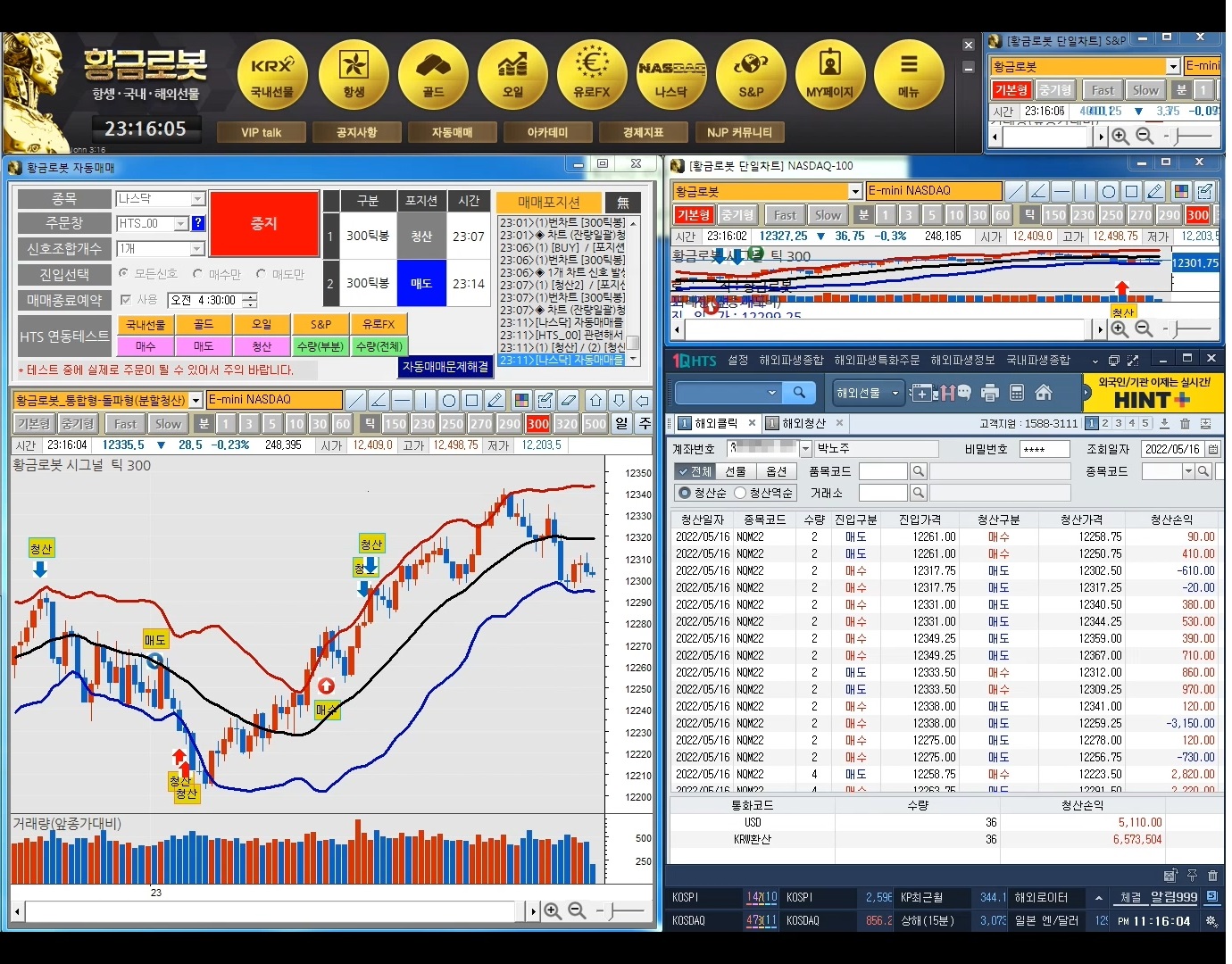
Task: Open 설정 menu in 1Q HTS
Action: tap(738, 361)
